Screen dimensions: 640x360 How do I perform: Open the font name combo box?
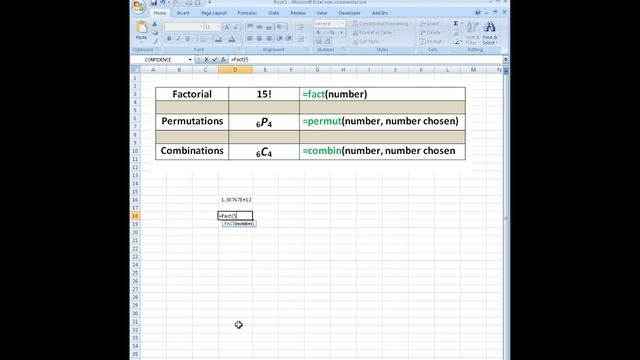[184, 27]
